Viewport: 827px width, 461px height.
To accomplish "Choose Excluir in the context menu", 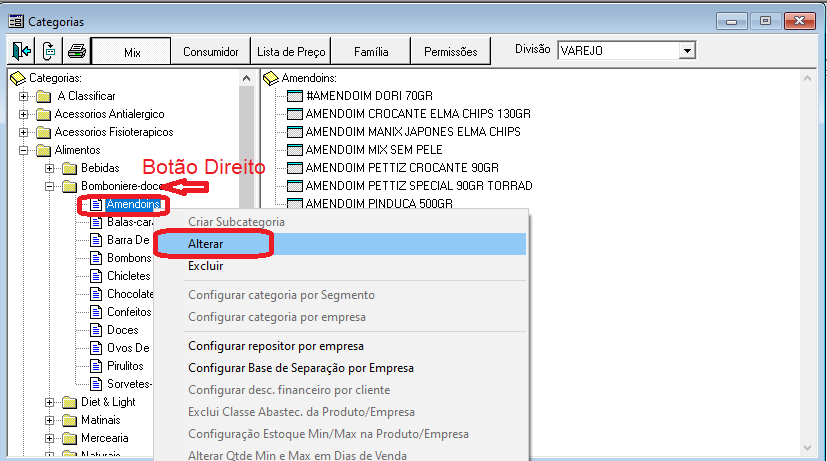I will coord(341,266).
